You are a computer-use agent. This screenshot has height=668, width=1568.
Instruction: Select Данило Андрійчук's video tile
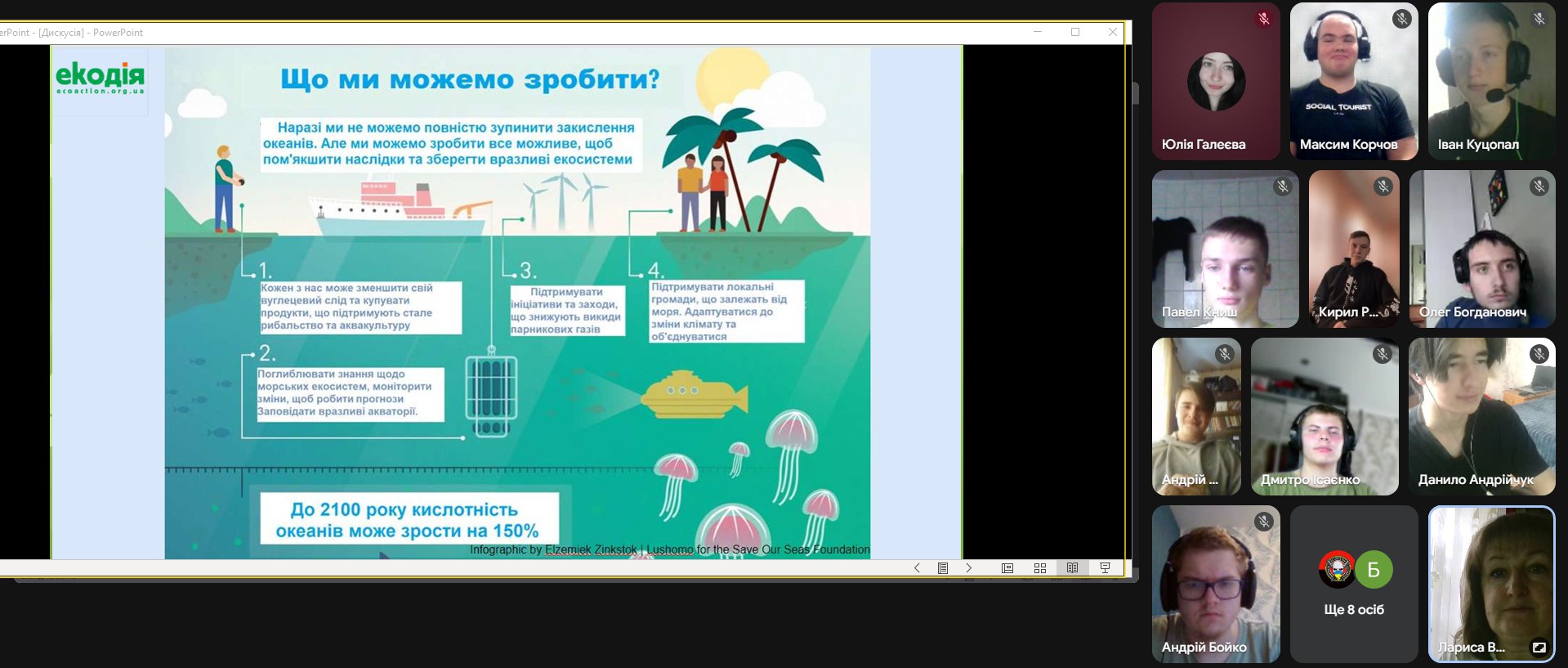point(1481,416)
